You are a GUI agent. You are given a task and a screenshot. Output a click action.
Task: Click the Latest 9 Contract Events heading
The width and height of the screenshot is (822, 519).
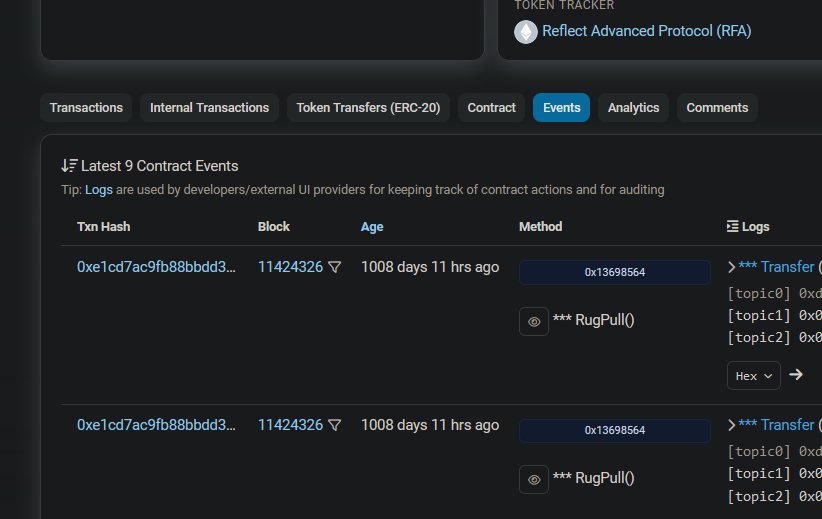159,166
